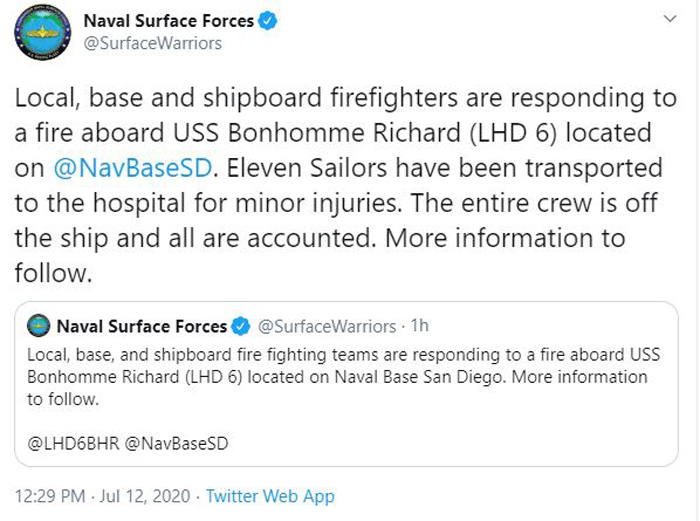Open the @SurfaceWarriors handle under the name
The height and width of the screenshot is (521, 700).
click(153, 43)
